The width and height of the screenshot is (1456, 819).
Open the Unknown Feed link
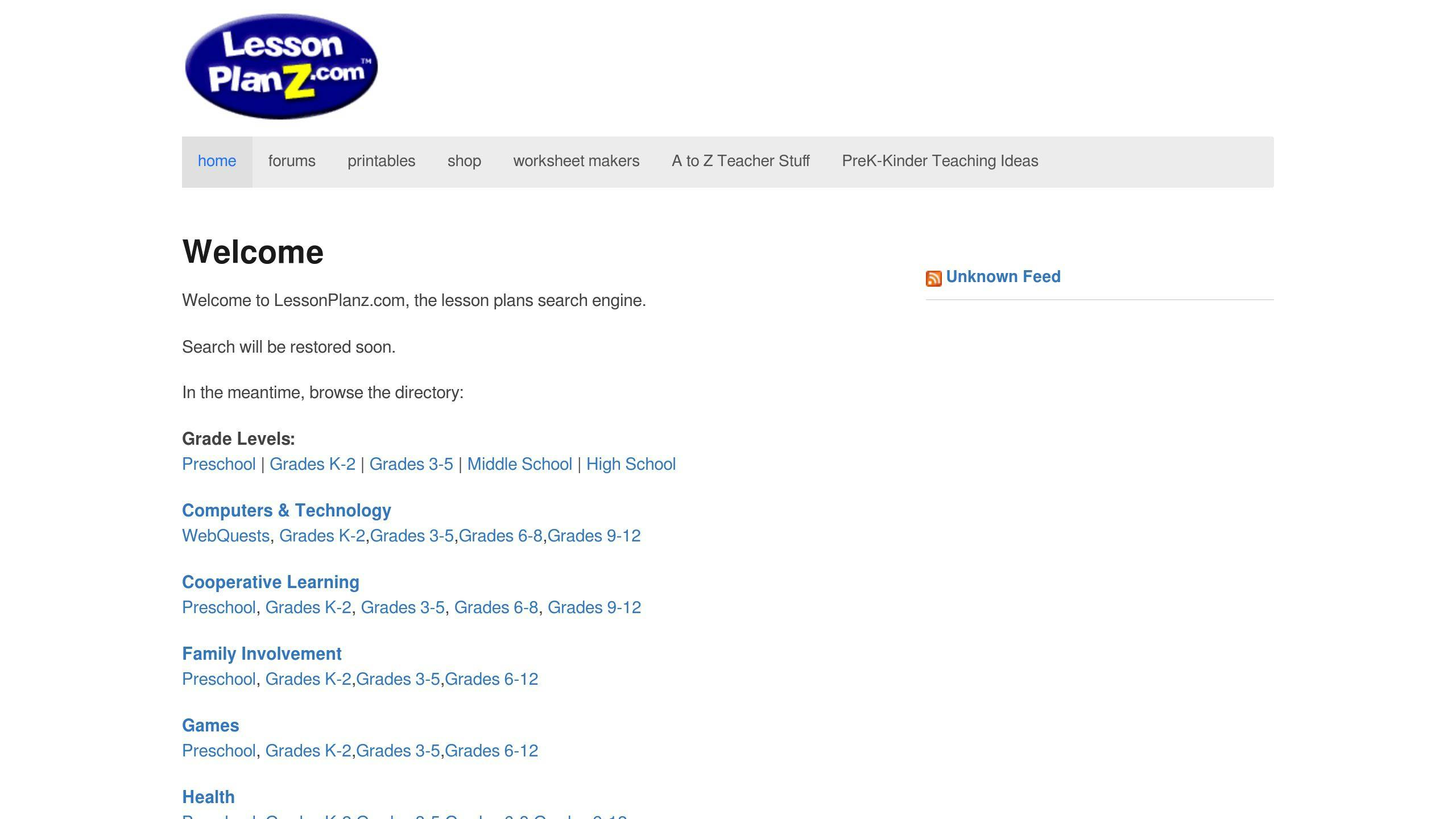[x=1003, y=276]
